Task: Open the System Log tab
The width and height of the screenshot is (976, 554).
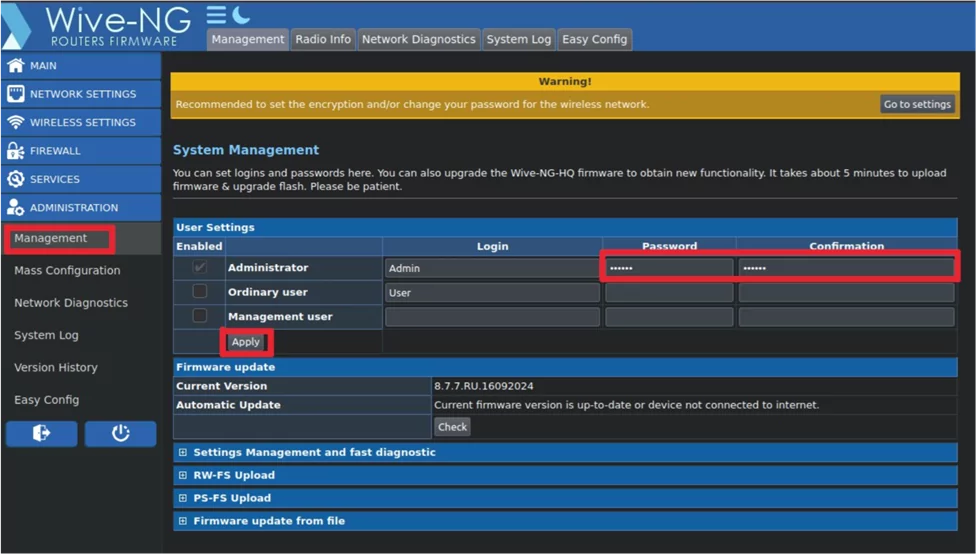Action: click(x=518, y=39)
